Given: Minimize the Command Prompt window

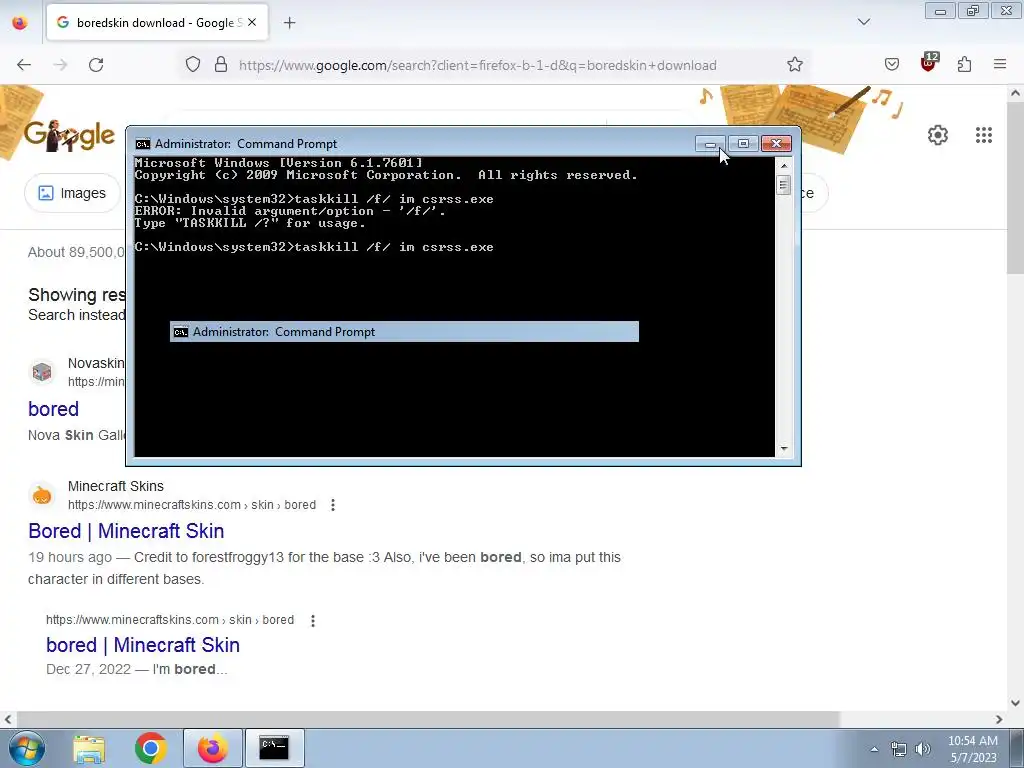Looking at the screenshot, I should point(711,144).
